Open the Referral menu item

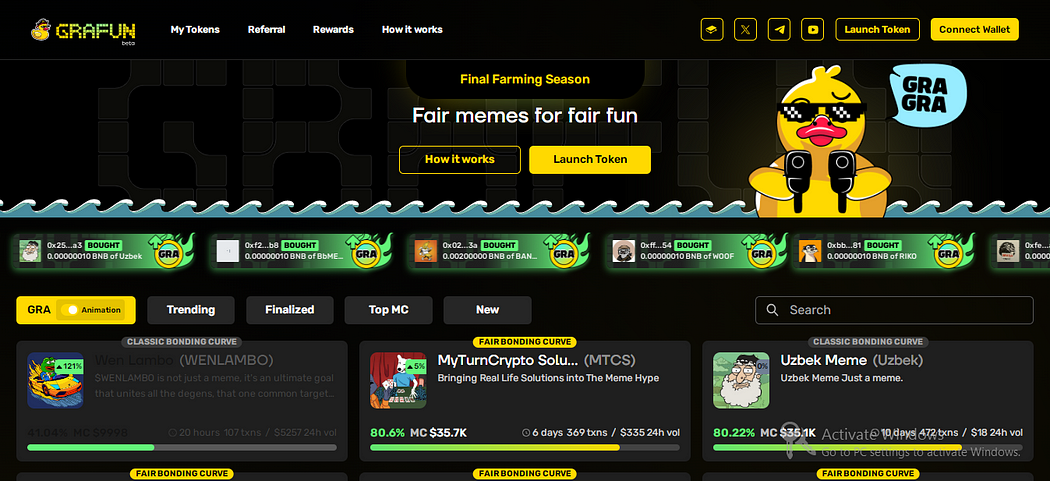[267, 29]
